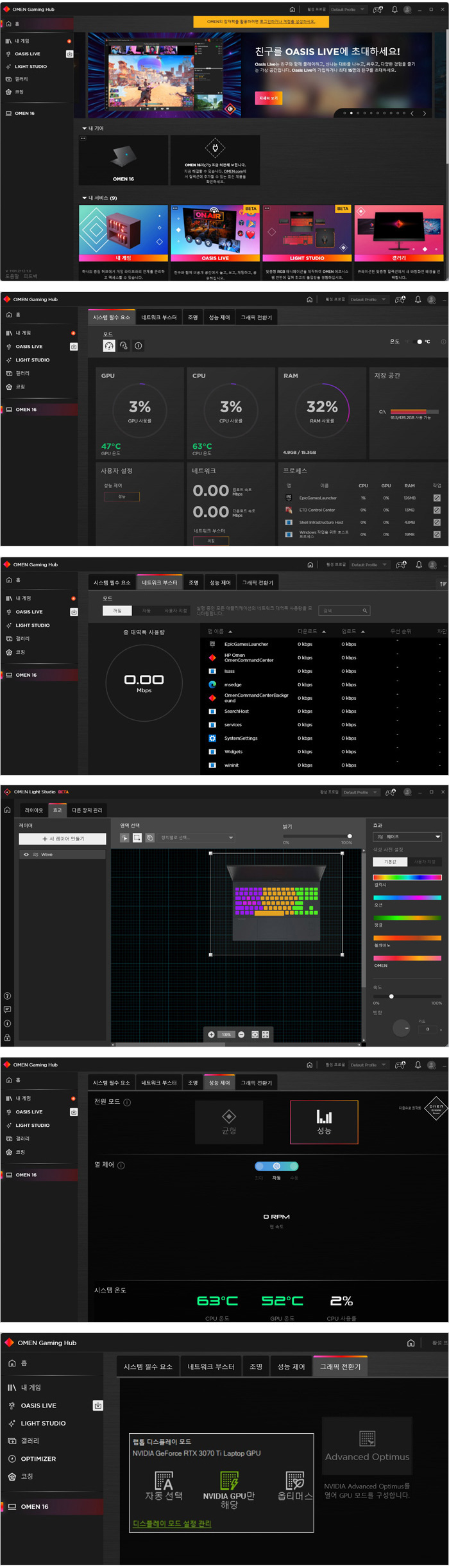
Task: Adjust the 속도 speed slider in Light Studio
Action: (x=407, y=997)
